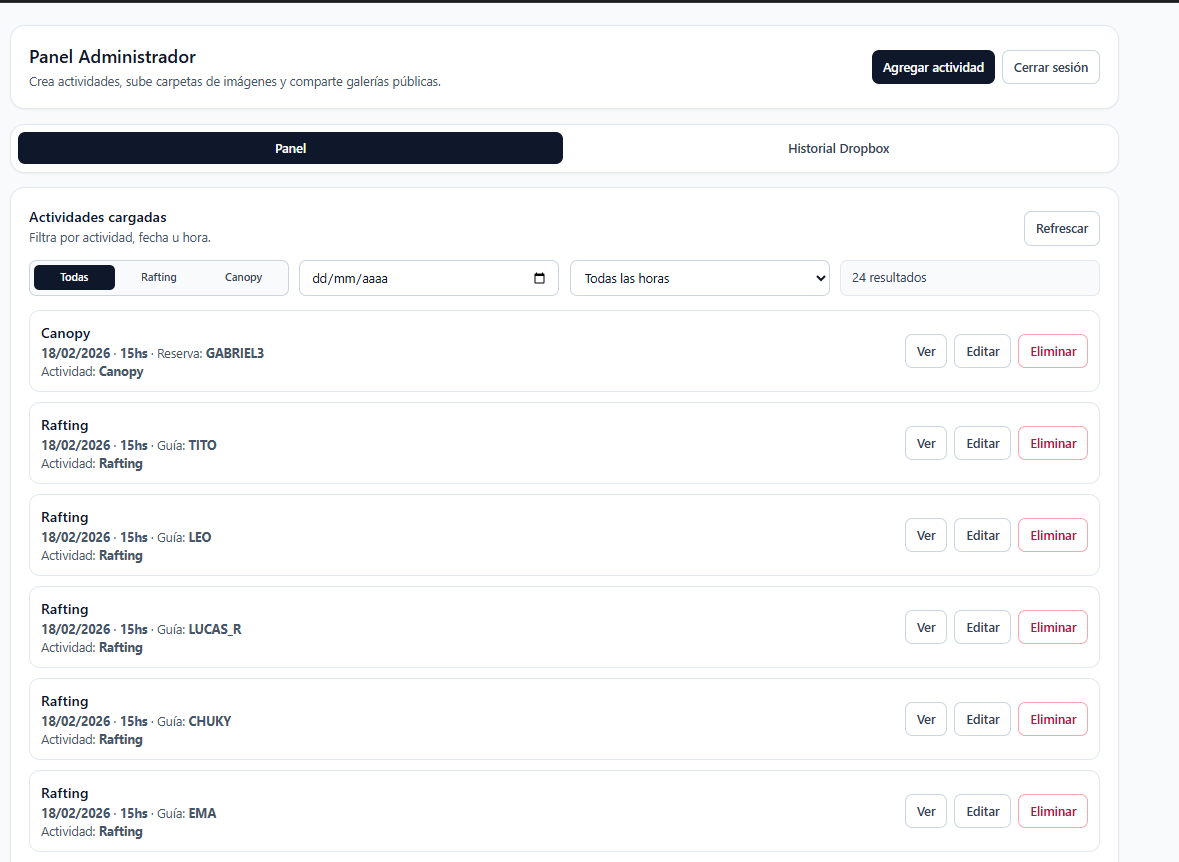This screenshot has height=862, width=1179.
Task: Click the reservation name GABRIEL3
Action: point(235,353)
